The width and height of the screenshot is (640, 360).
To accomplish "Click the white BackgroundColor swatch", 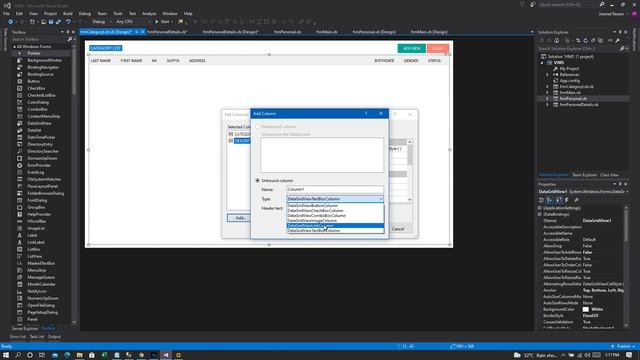I will pos(586,309).
